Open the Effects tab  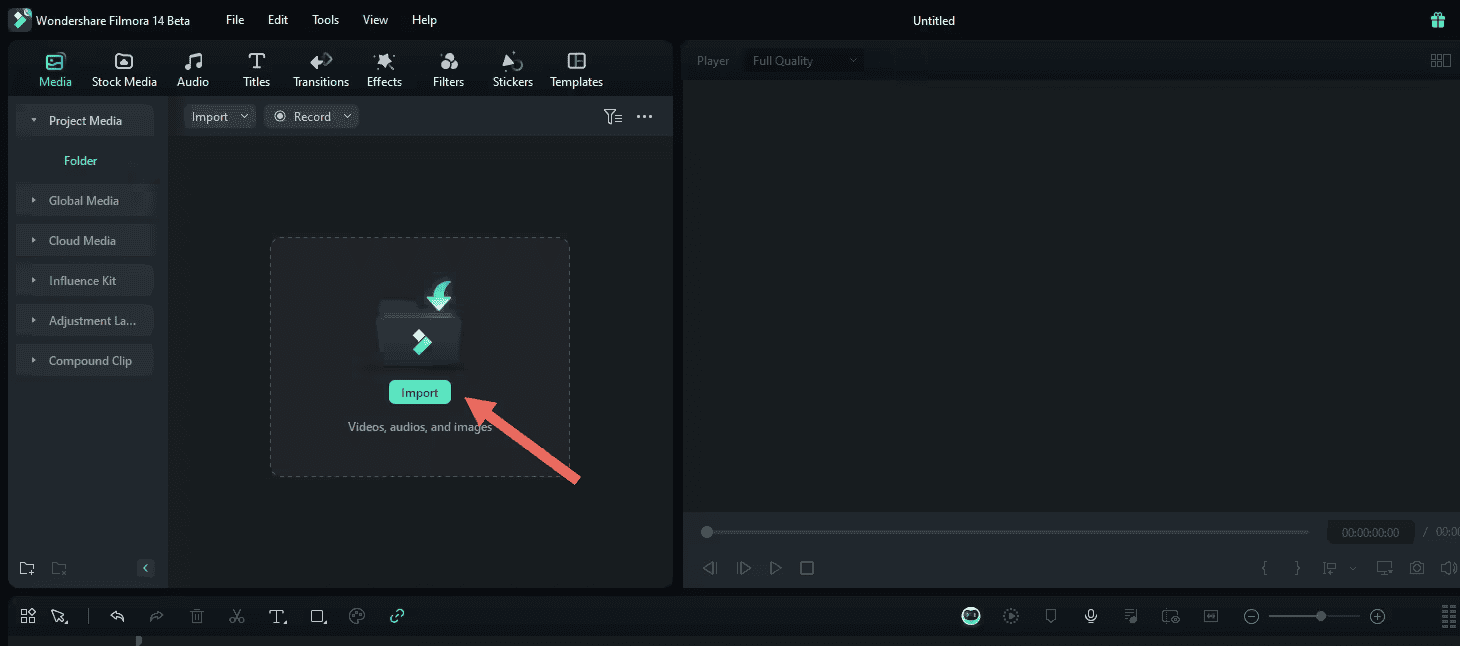[x=384, y=70]
